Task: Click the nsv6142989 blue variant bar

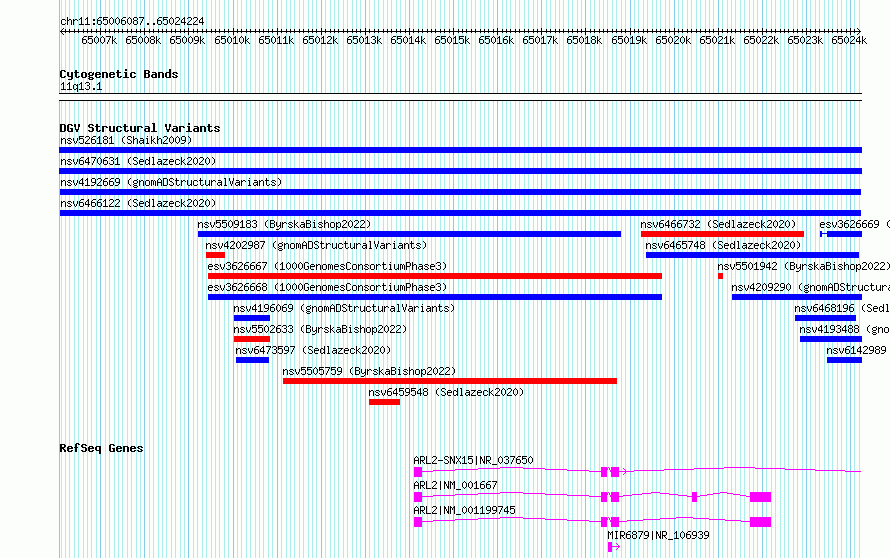Action: tap(844, 360)
